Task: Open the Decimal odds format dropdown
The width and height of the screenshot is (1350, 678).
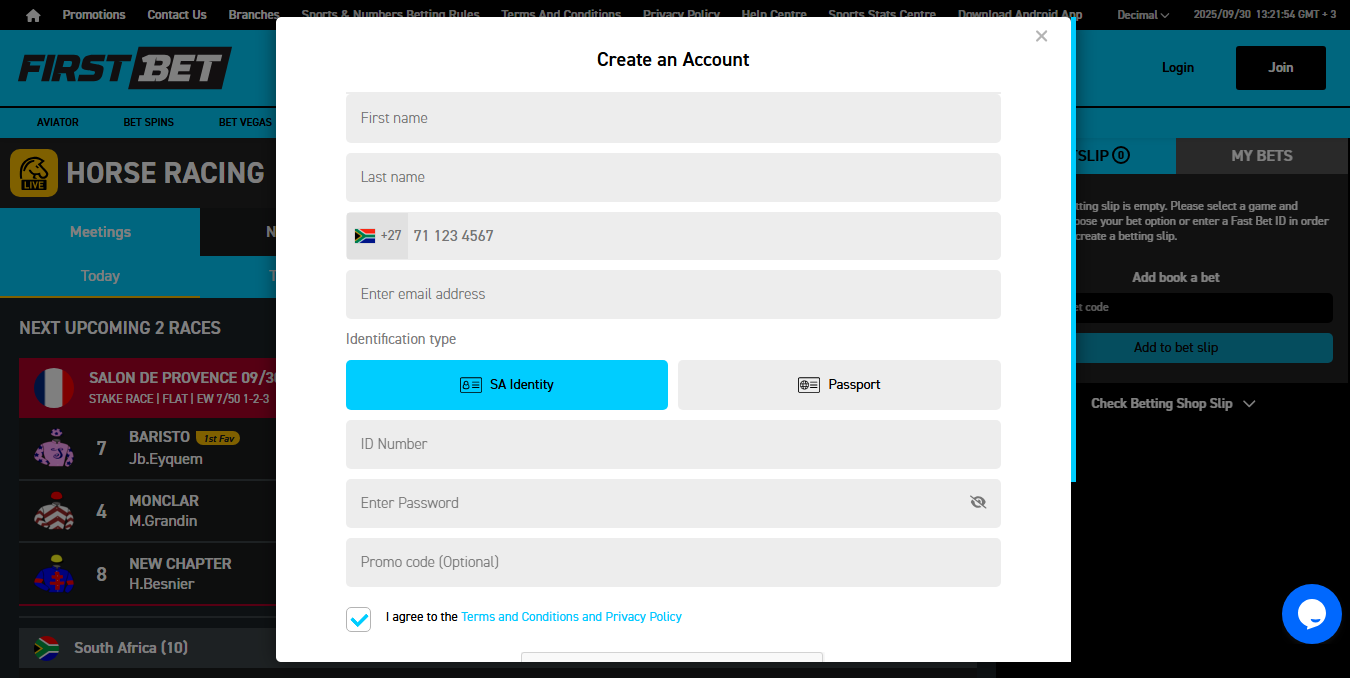Action: pos(1142,15)
